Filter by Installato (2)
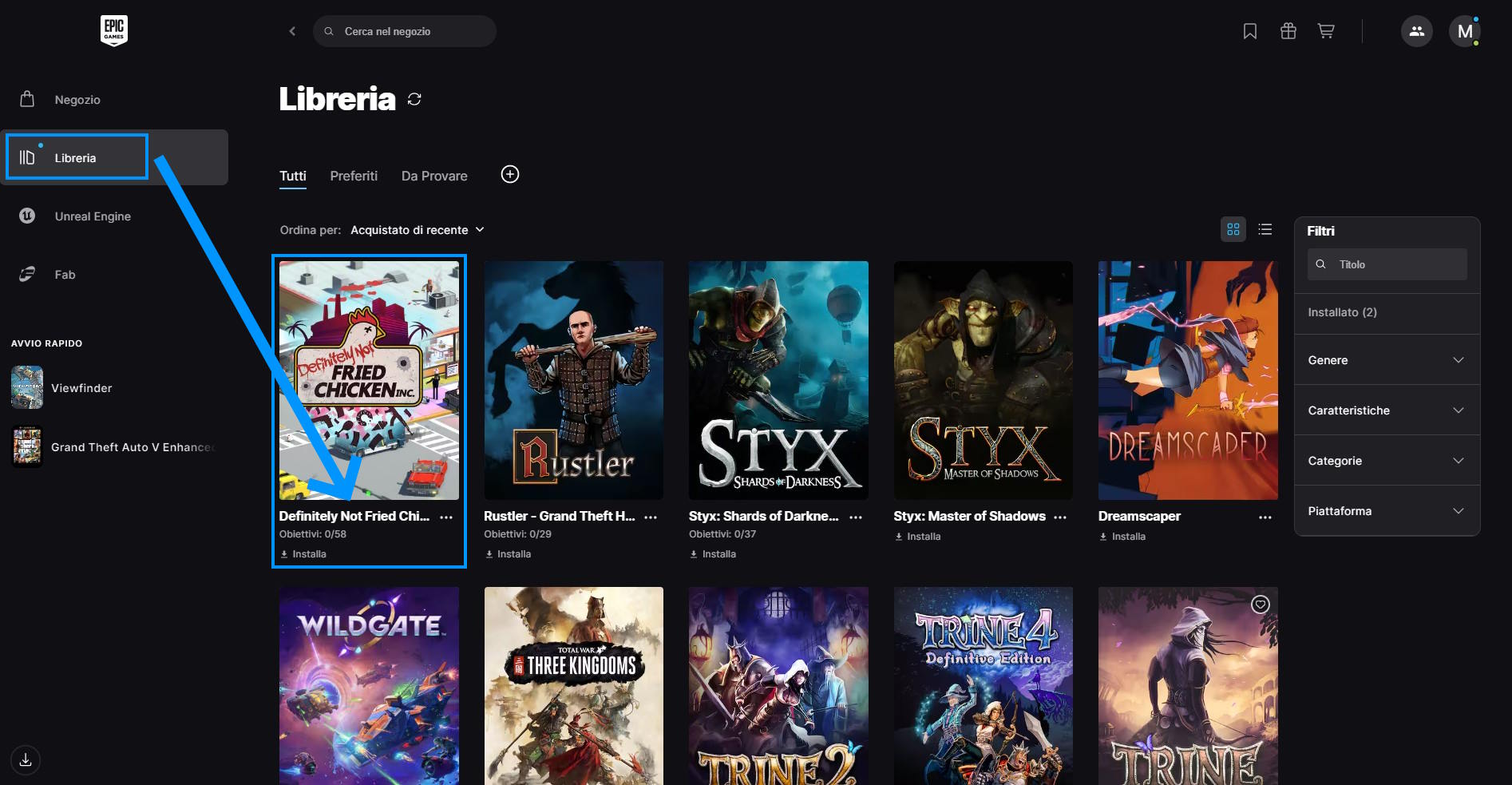This screenshot has width=1512, height=785. pos(1342,312)
